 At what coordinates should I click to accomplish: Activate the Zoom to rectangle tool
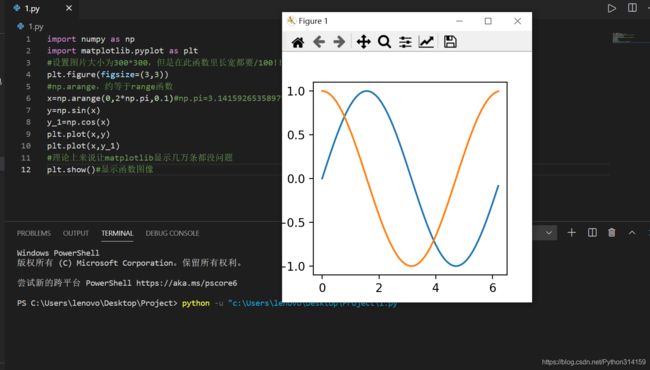[x=384, y=42]
